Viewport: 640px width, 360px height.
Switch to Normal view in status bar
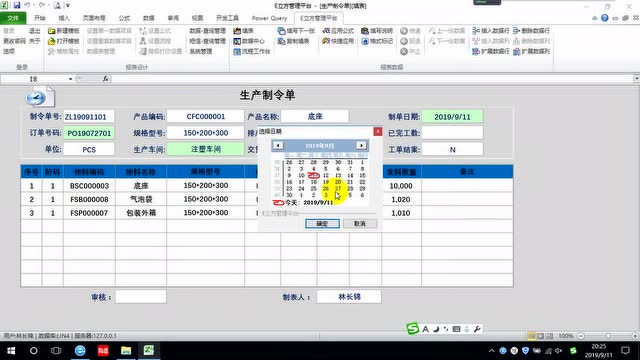click(531, 336)
